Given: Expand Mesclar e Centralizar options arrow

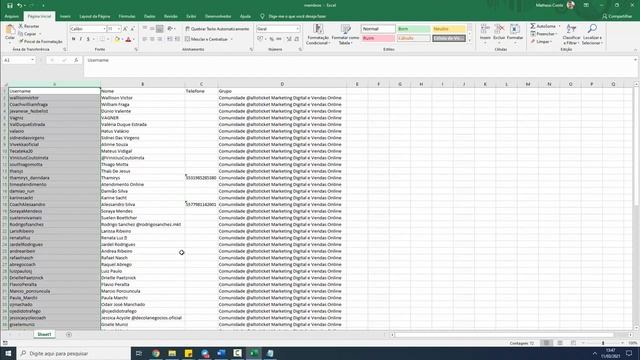Looking at the screenshot, I should (232, 39).
